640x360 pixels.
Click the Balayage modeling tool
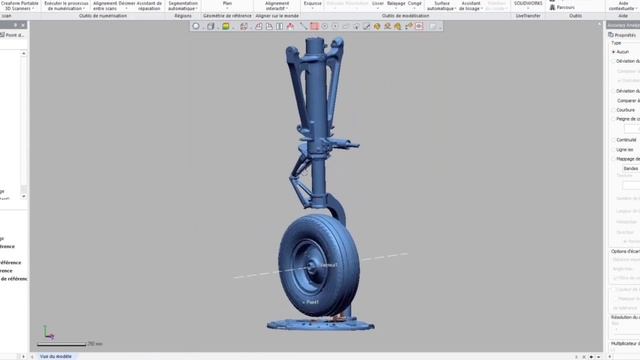click(396, 5)
